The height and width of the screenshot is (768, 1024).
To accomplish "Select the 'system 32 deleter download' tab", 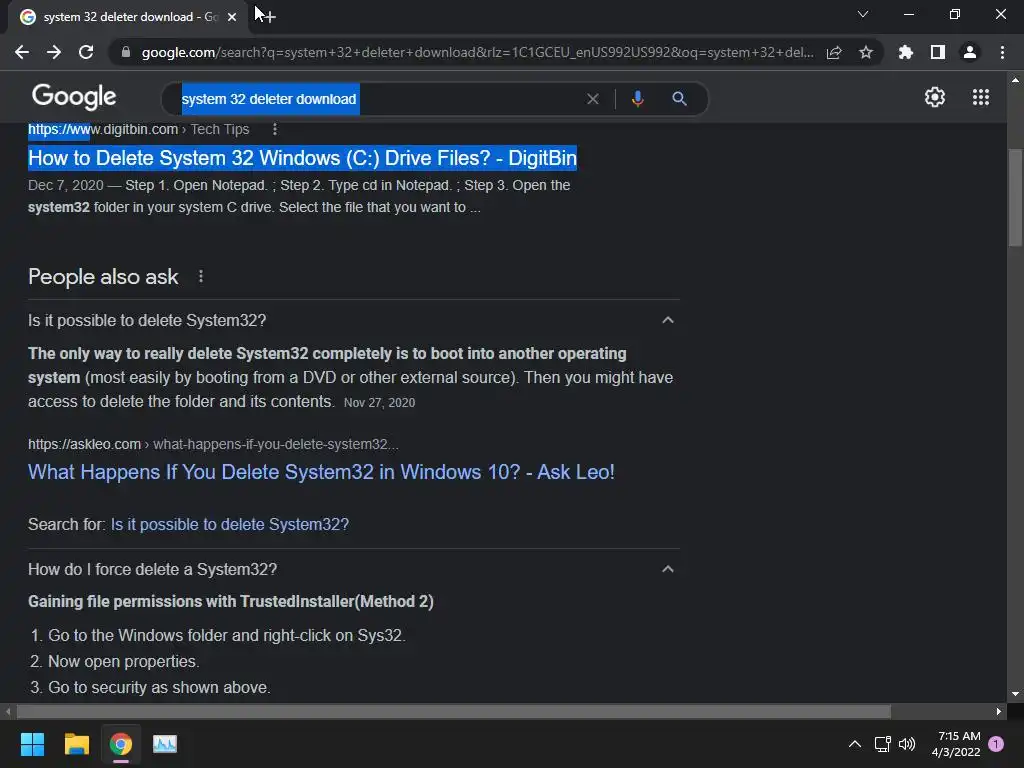I will [x=129, y=17].
